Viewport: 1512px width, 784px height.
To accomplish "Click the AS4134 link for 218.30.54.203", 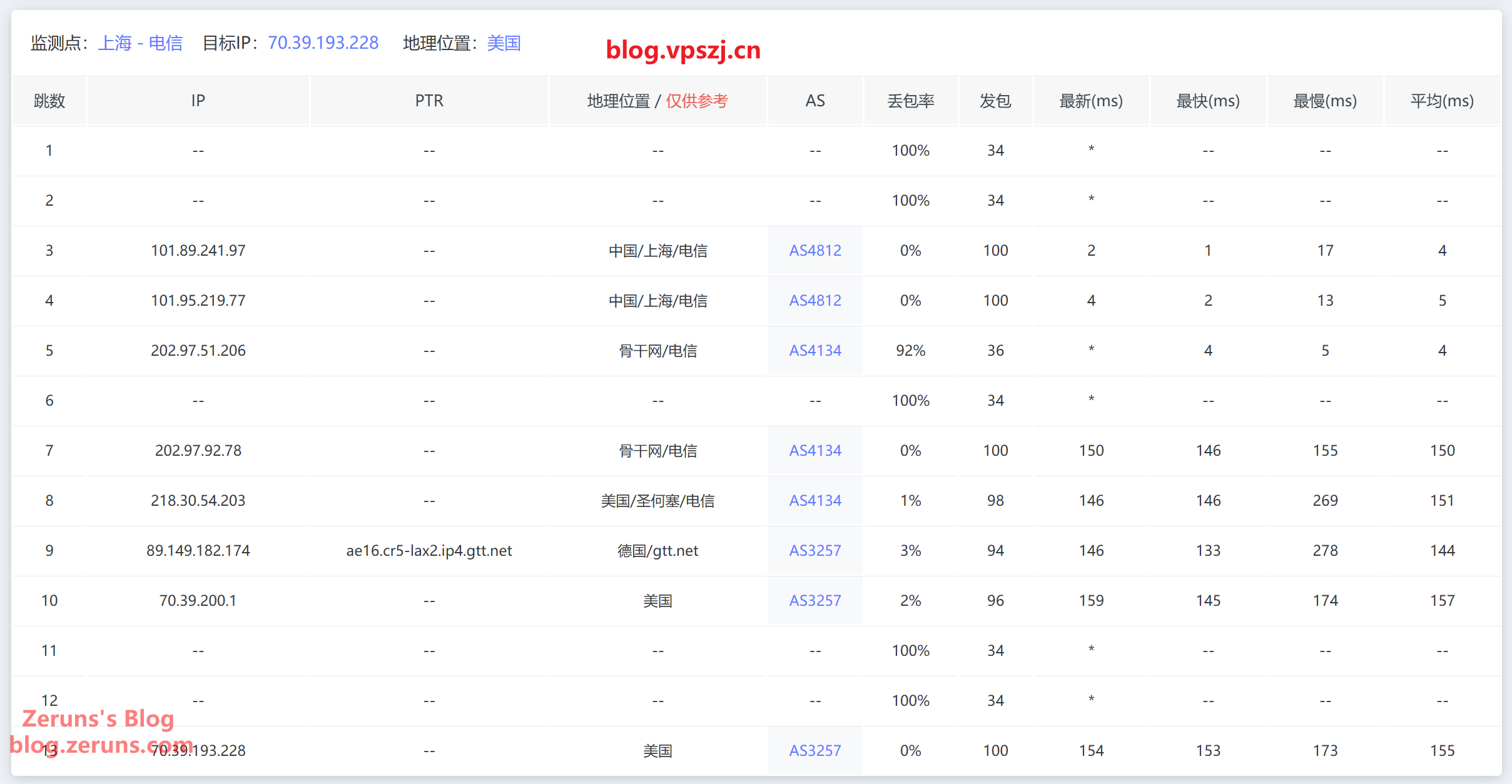I will pyautogui.click(x=814, y=501).
